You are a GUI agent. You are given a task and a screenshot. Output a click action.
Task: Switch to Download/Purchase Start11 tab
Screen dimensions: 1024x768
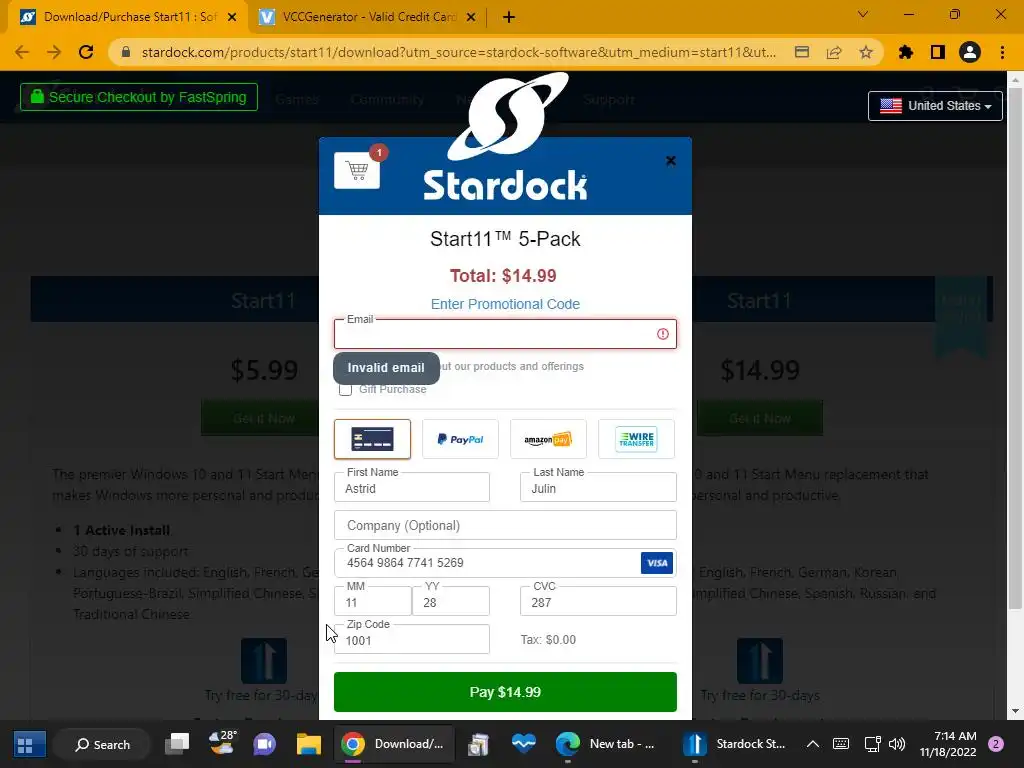tap(128, 17)
